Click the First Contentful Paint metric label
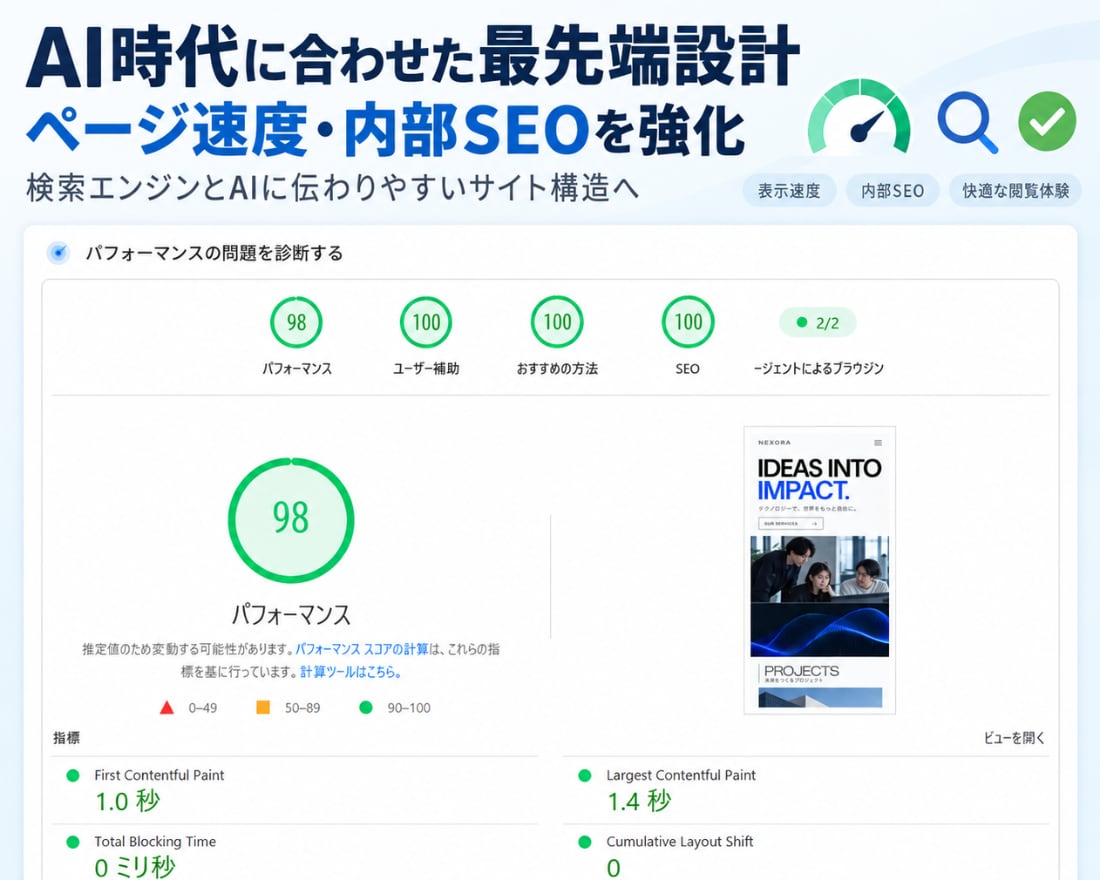Screen dimensions: 1100x880 159,775
